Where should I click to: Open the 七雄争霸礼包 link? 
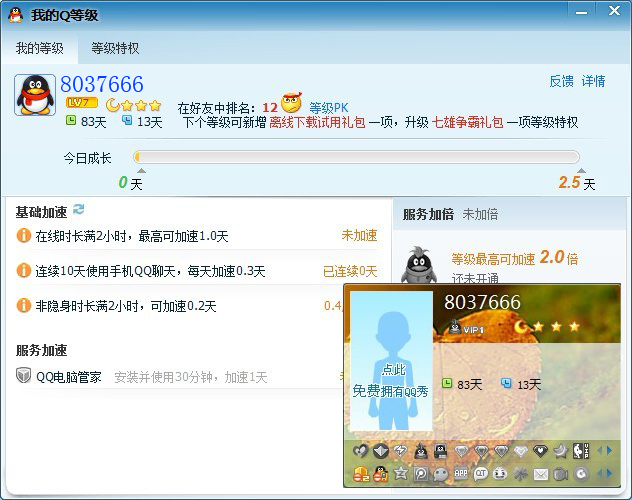click(468, 122)
